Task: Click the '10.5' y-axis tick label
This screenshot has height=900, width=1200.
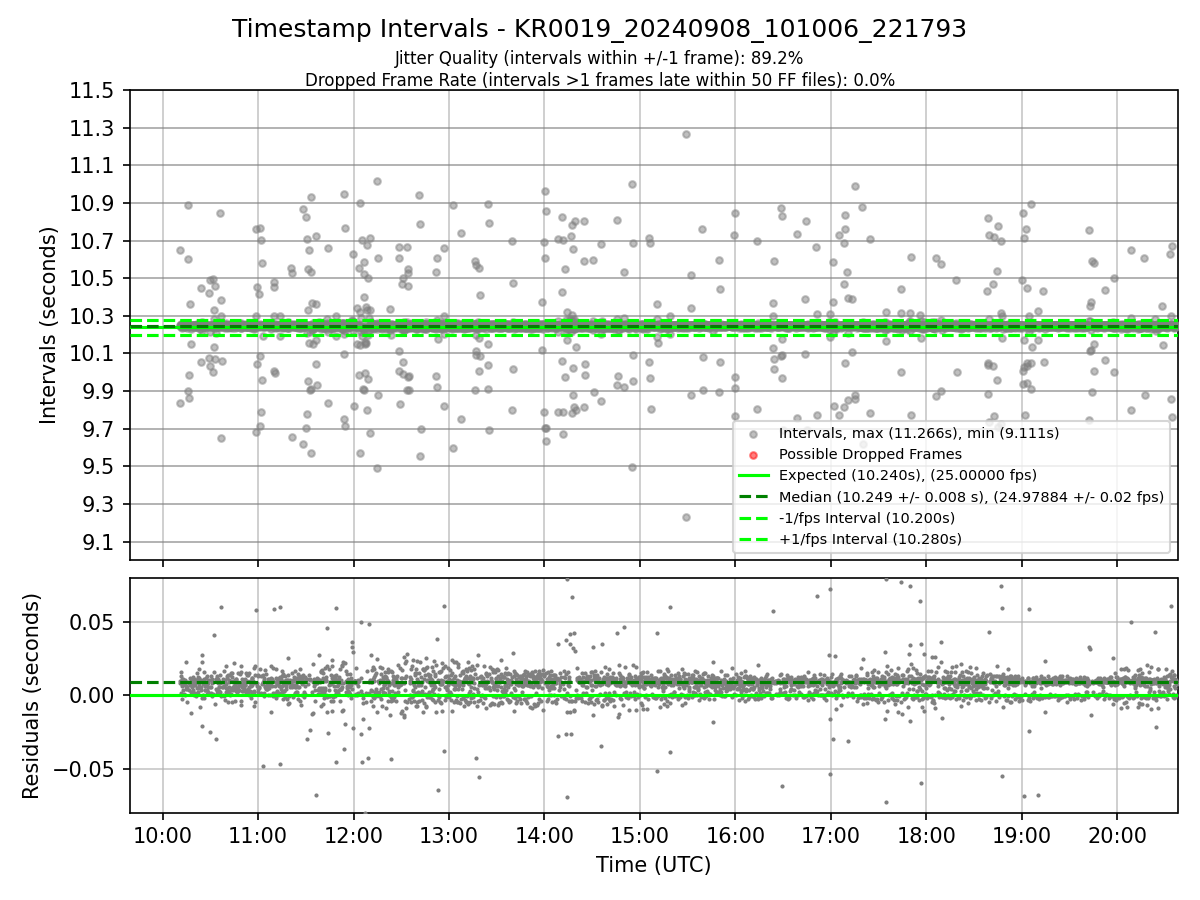Action: point(93,279)
